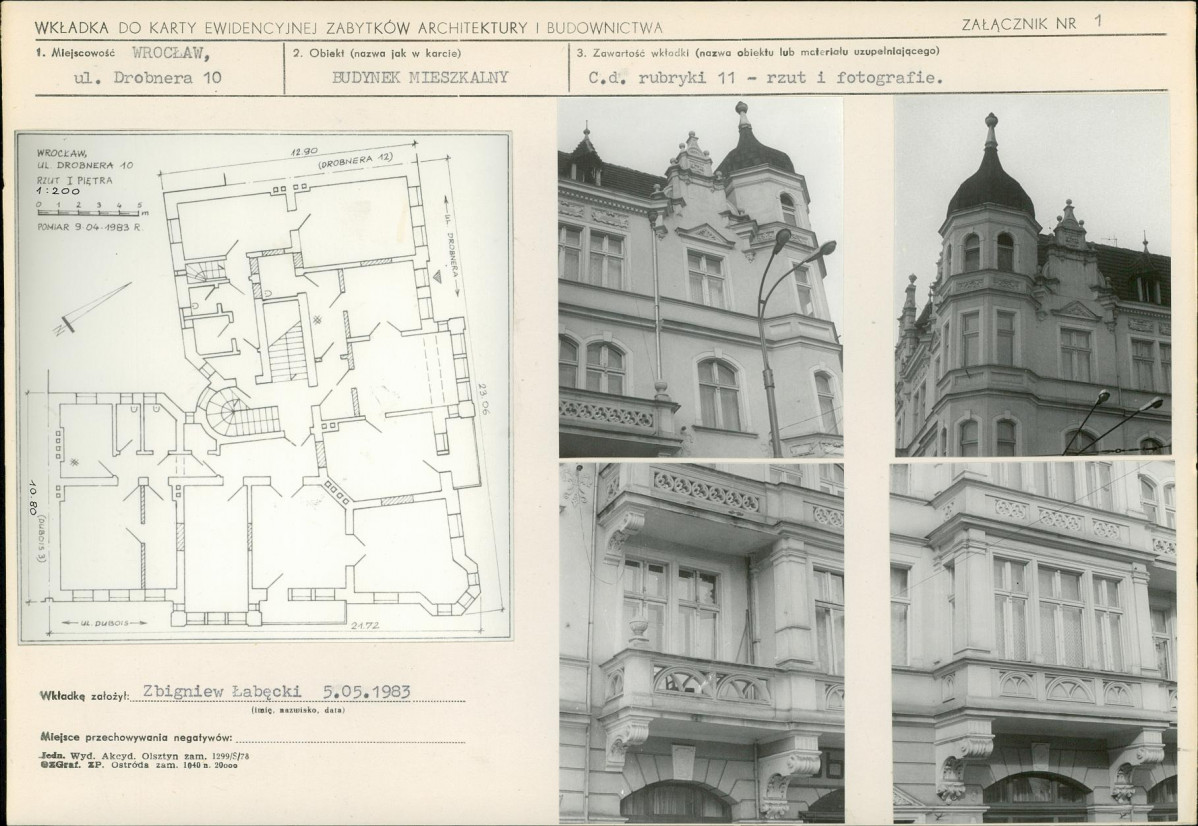Click the Zbigniew Łabęcki 5.05.1983 signature line
This screenshot has height=826, width=1198.
pos(277,692)
